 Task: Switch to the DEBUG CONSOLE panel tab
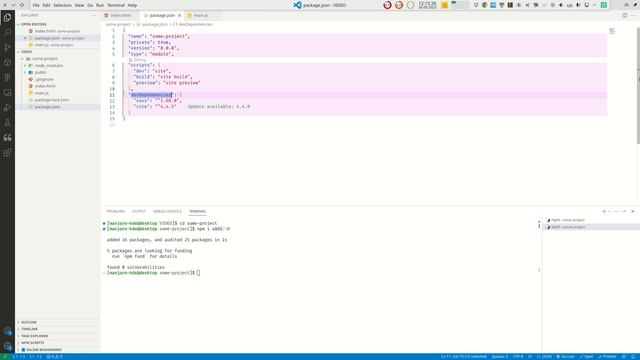pos(167,211)
